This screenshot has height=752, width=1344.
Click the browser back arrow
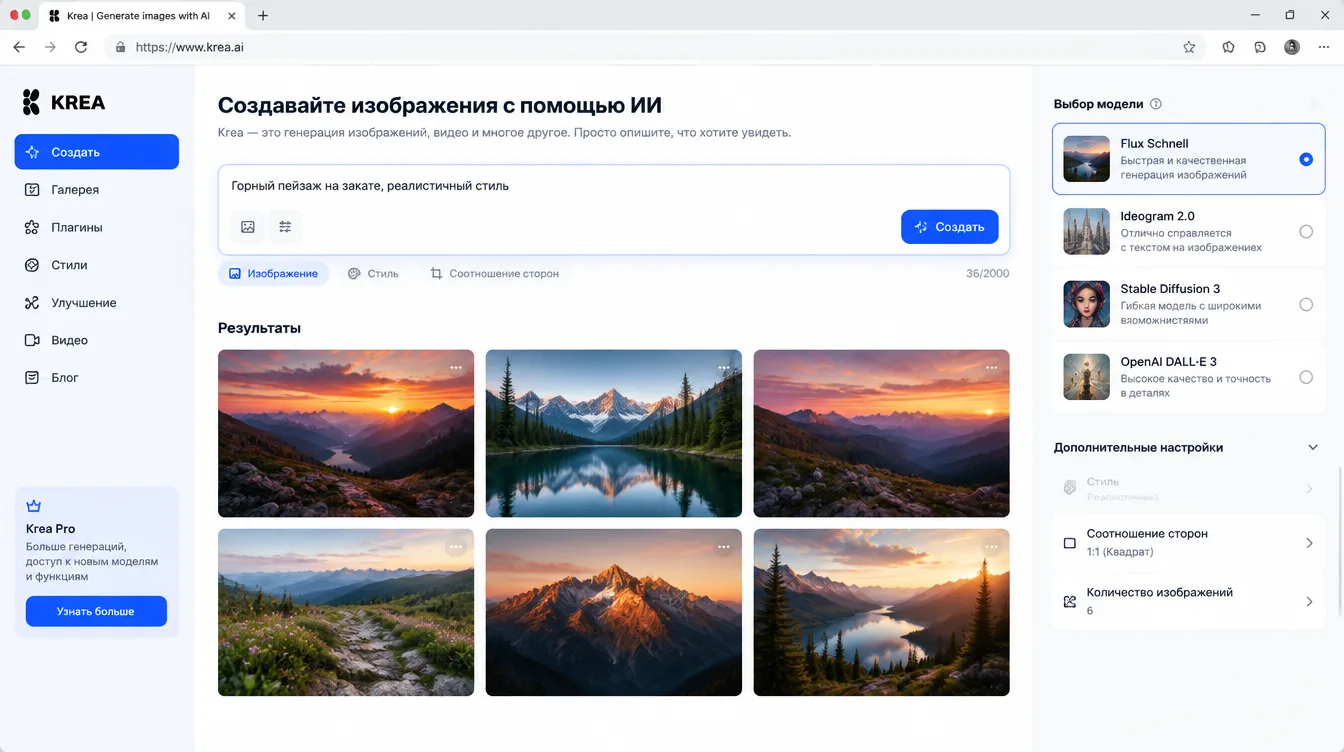click(x=19, y=47)
